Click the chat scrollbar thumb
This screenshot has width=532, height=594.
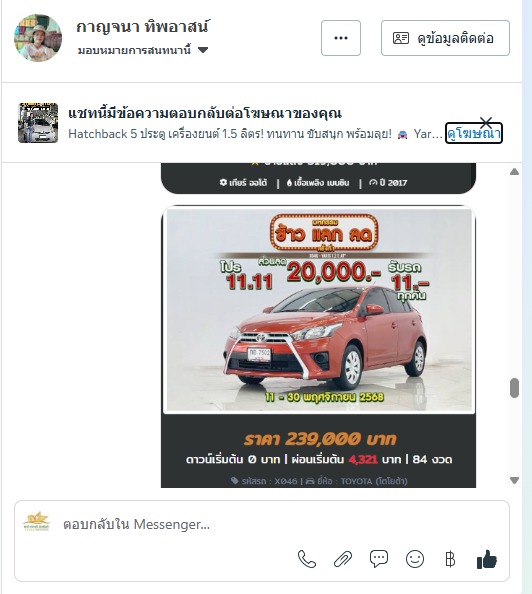514,388
